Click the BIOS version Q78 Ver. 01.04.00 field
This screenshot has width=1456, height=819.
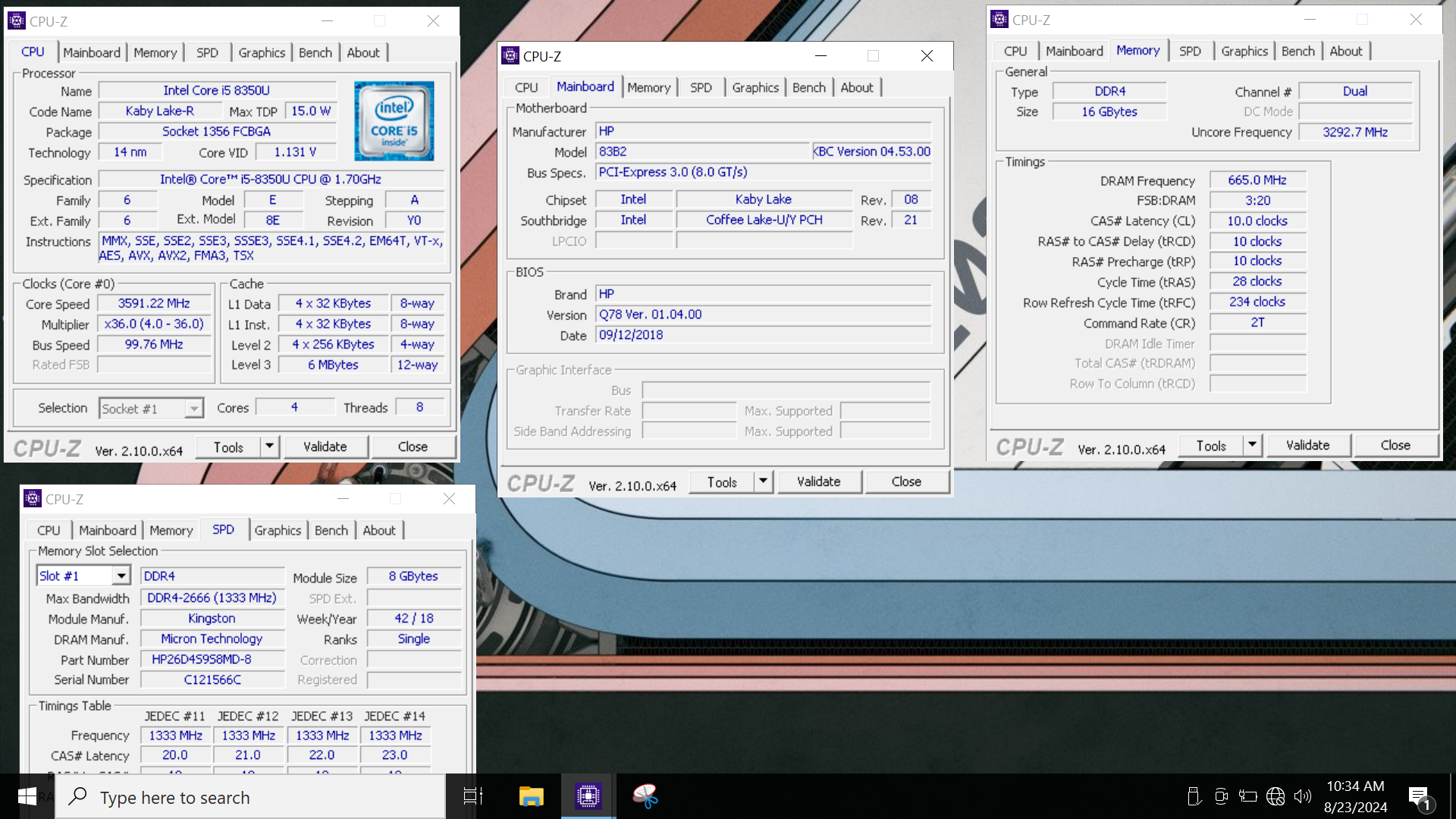pos(763,314)
